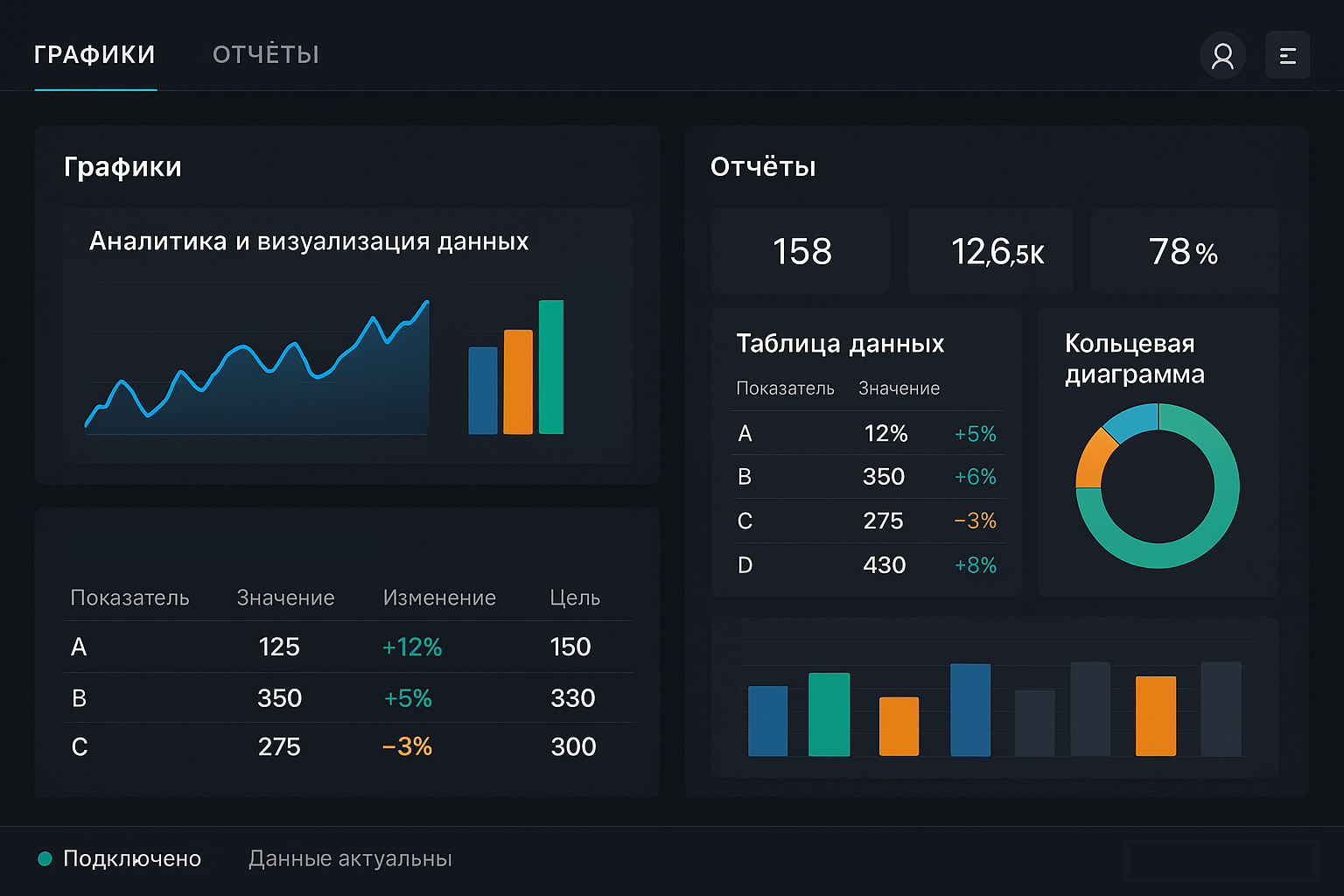This screenshot has height=896, width=1344.
Task: Click the "Графики" panel heading
Action: point(122,166)
